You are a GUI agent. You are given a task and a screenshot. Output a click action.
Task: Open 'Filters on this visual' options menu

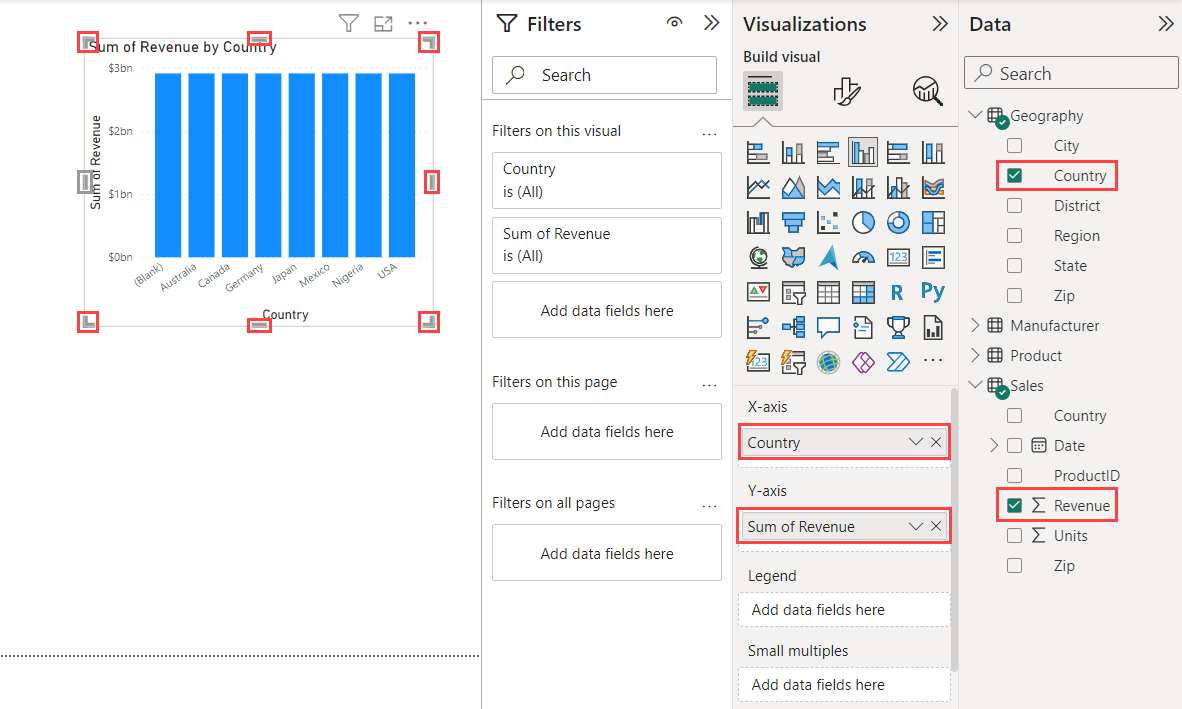pyautogui.click(x=709, y=134)
